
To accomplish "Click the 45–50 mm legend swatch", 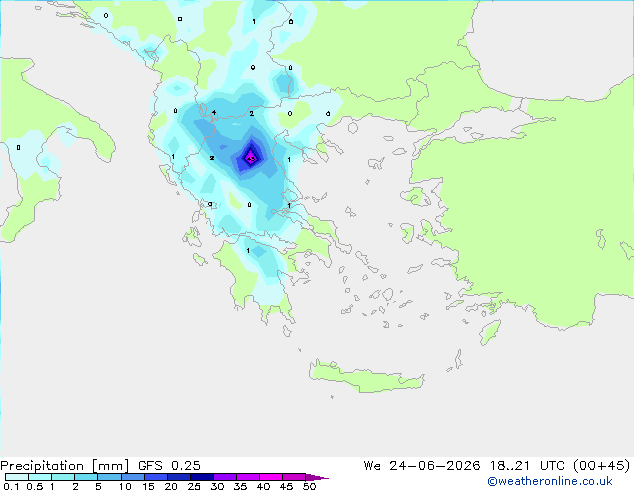I will tap(294, 477).
